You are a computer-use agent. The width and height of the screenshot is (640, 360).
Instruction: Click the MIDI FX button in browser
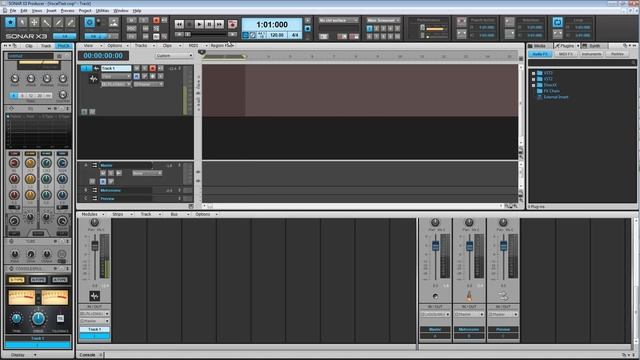pos(565,54)
